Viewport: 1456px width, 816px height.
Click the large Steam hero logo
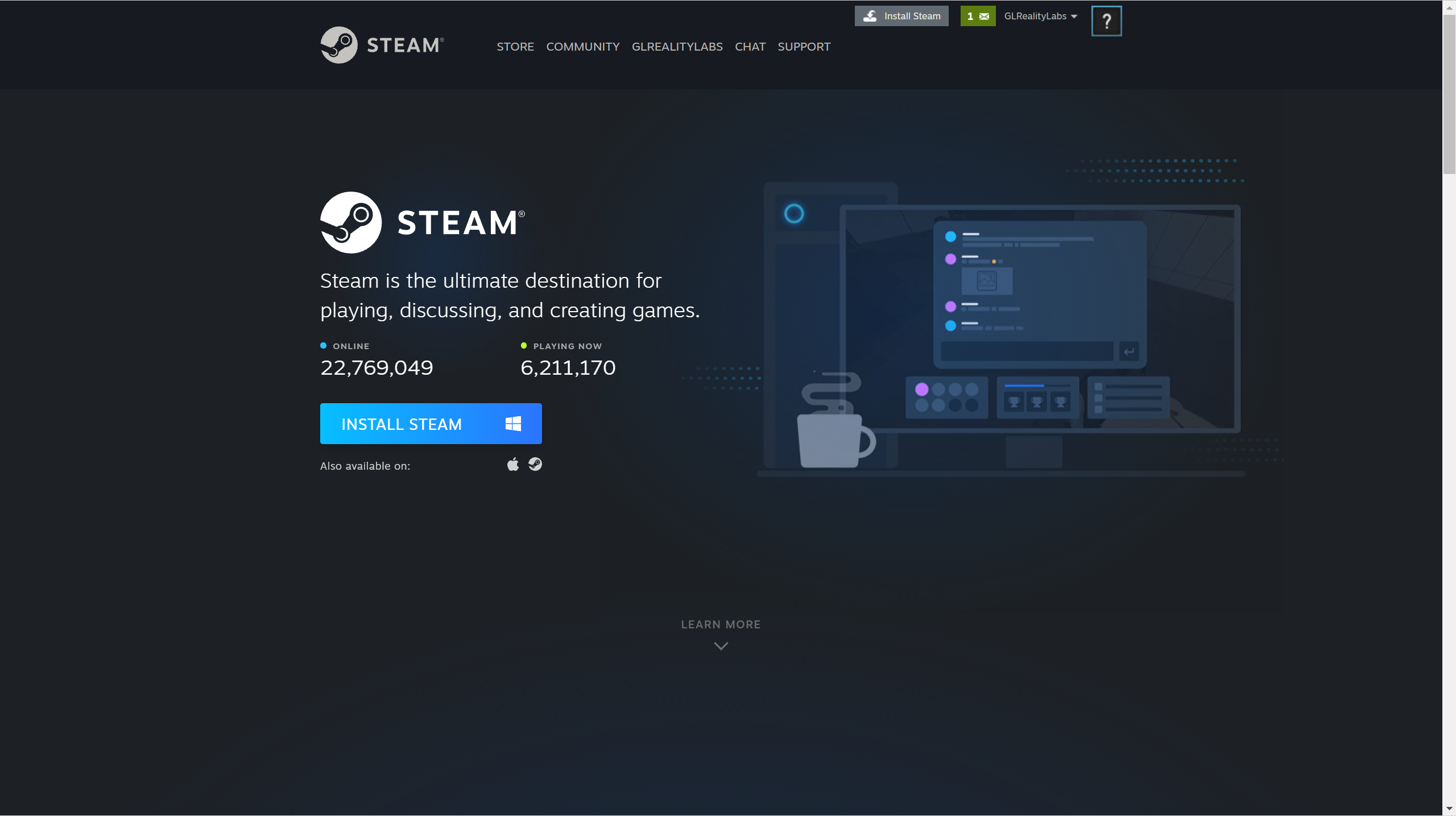click(x=423, y=222)
